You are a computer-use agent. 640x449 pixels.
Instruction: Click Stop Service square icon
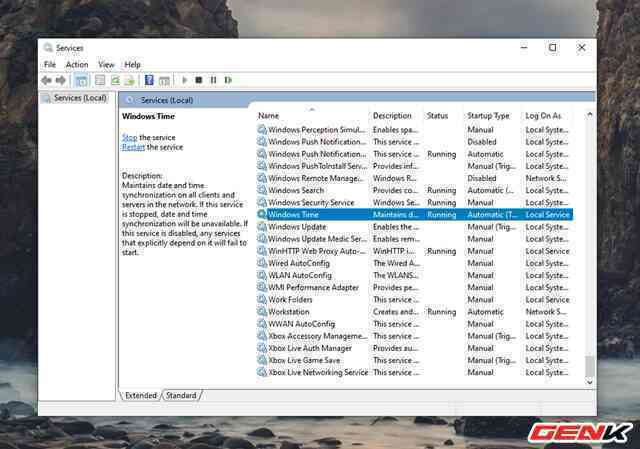199,80
